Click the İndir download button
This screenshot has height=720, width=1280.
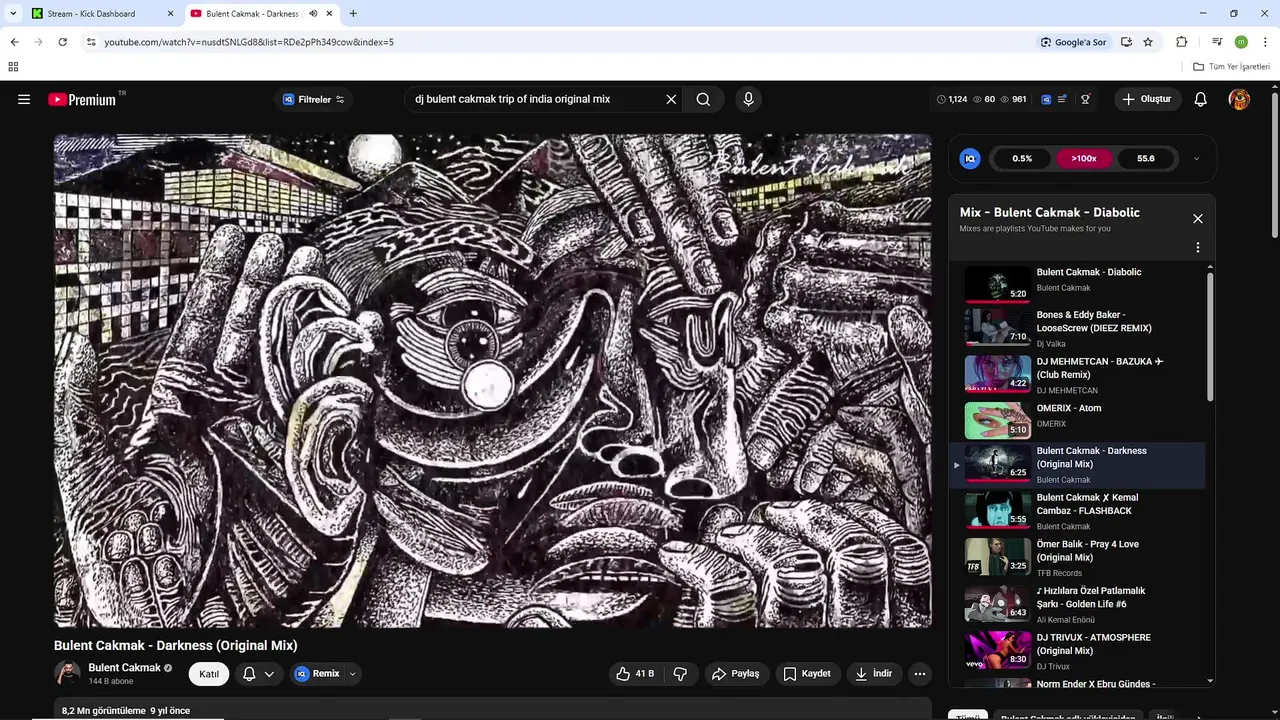click(x=873, y=674)
